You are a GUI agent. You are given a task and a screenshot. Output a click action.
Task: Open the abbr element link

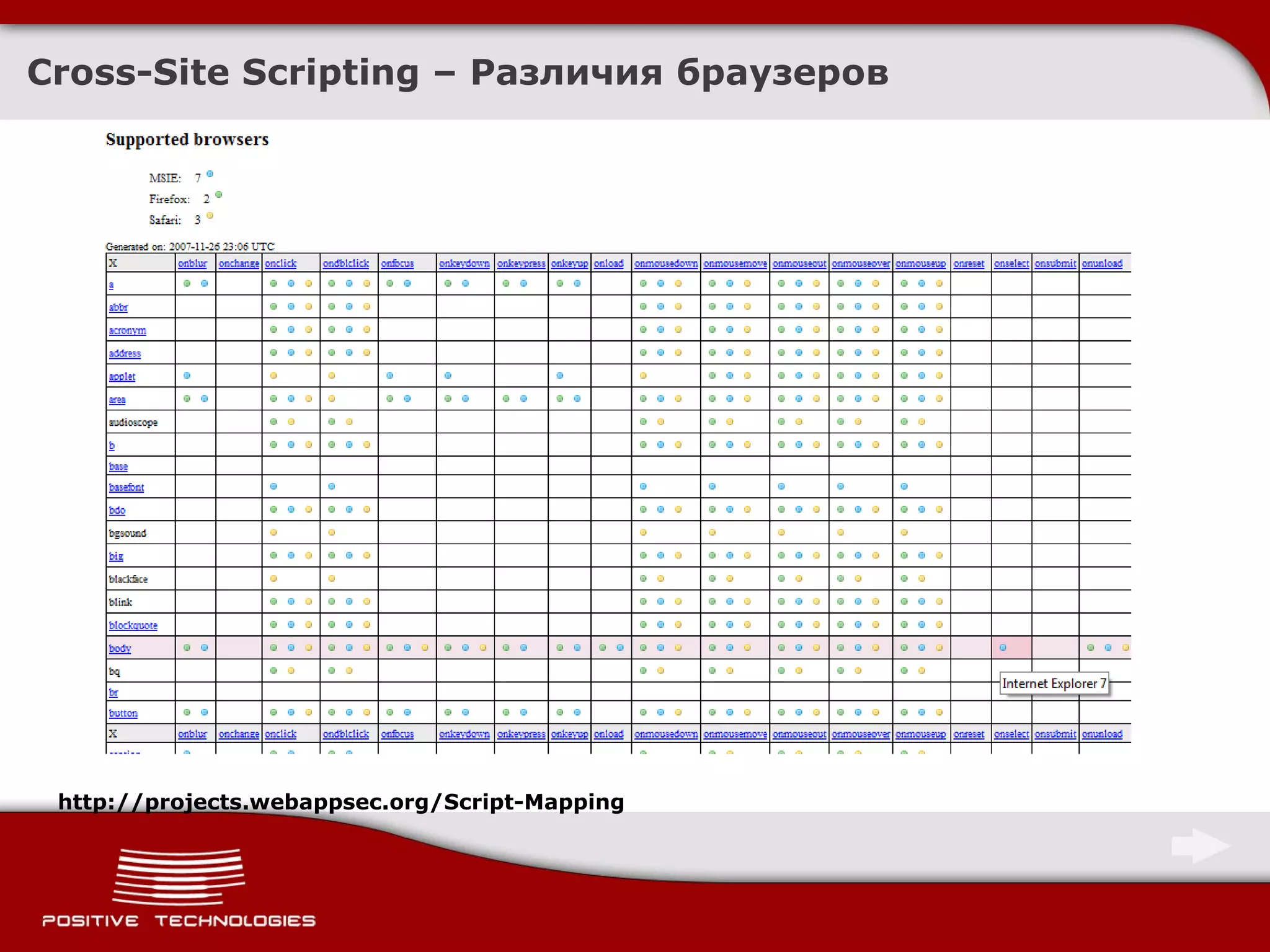pyautogui.click(x=118, y=307)
